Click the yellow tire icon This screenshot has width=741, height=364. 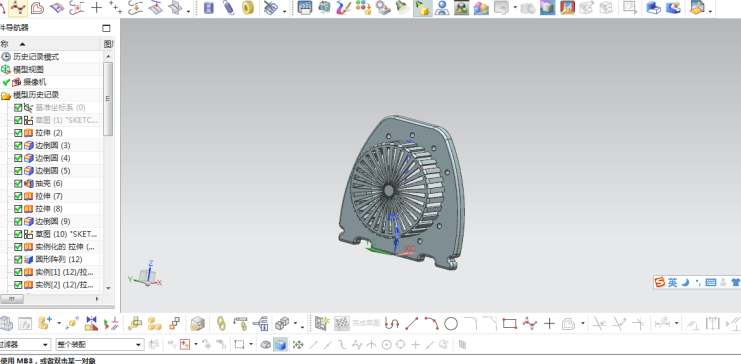pyautogui.click(x=248, y=8)
